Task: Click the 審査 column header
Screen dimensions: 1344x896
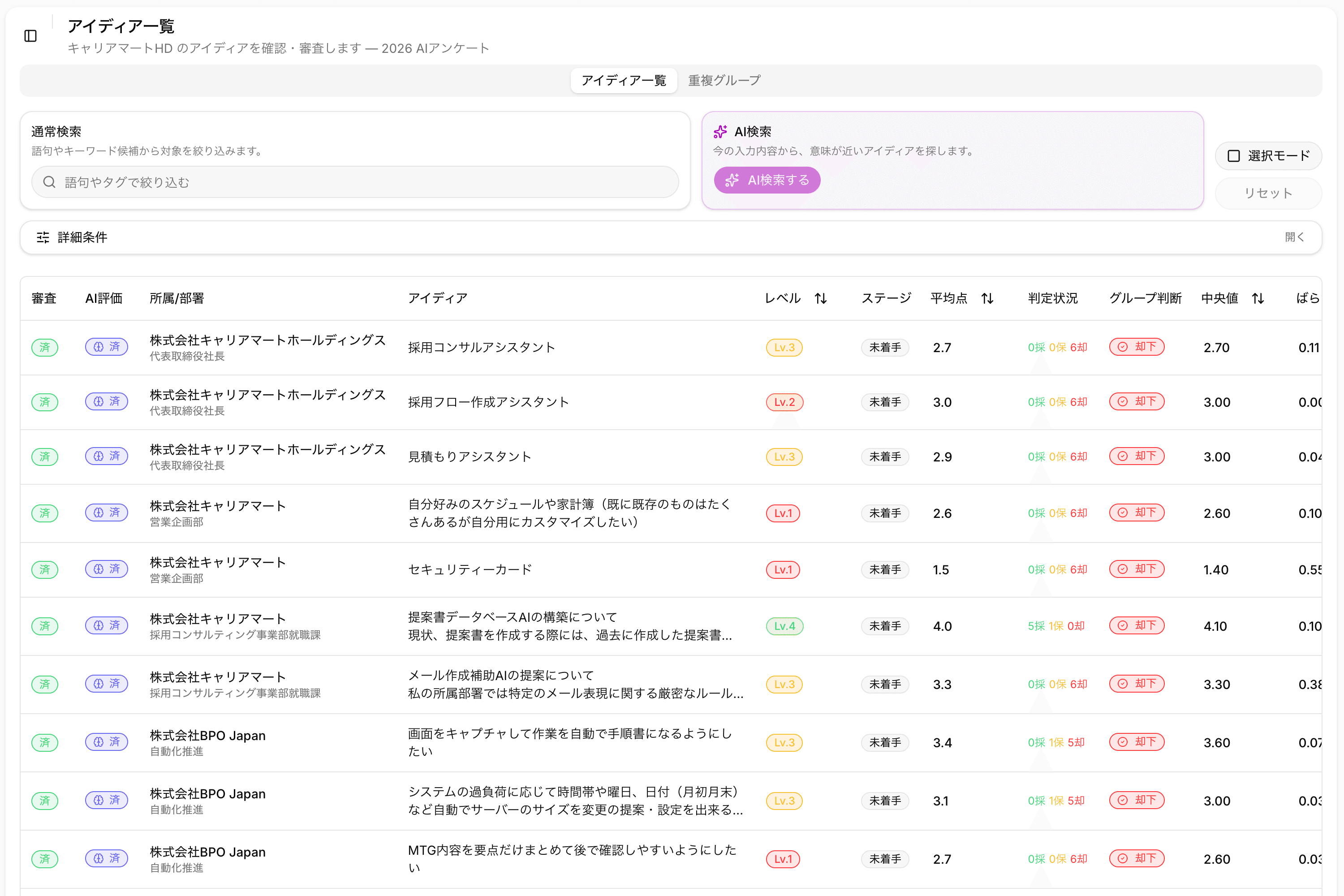Action: tap(44, 298)
